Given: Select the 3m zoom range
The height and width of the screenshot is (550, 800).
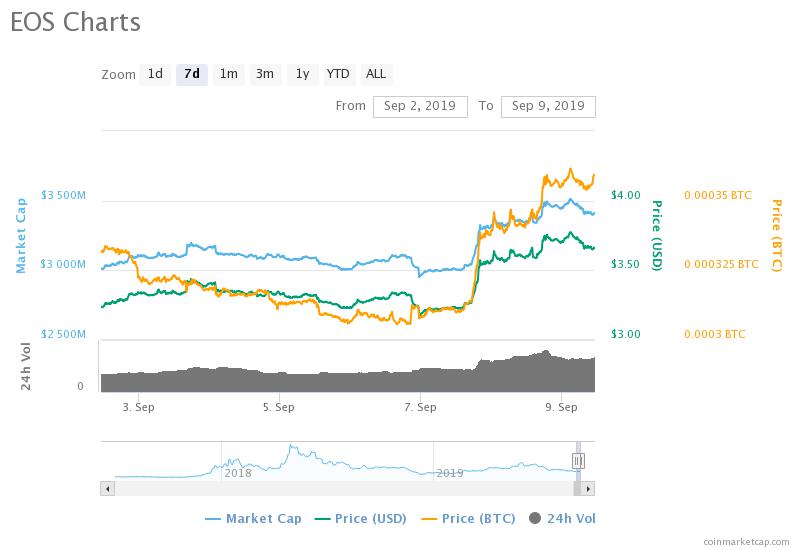Looking at the screenshot, I should point(265,74).
